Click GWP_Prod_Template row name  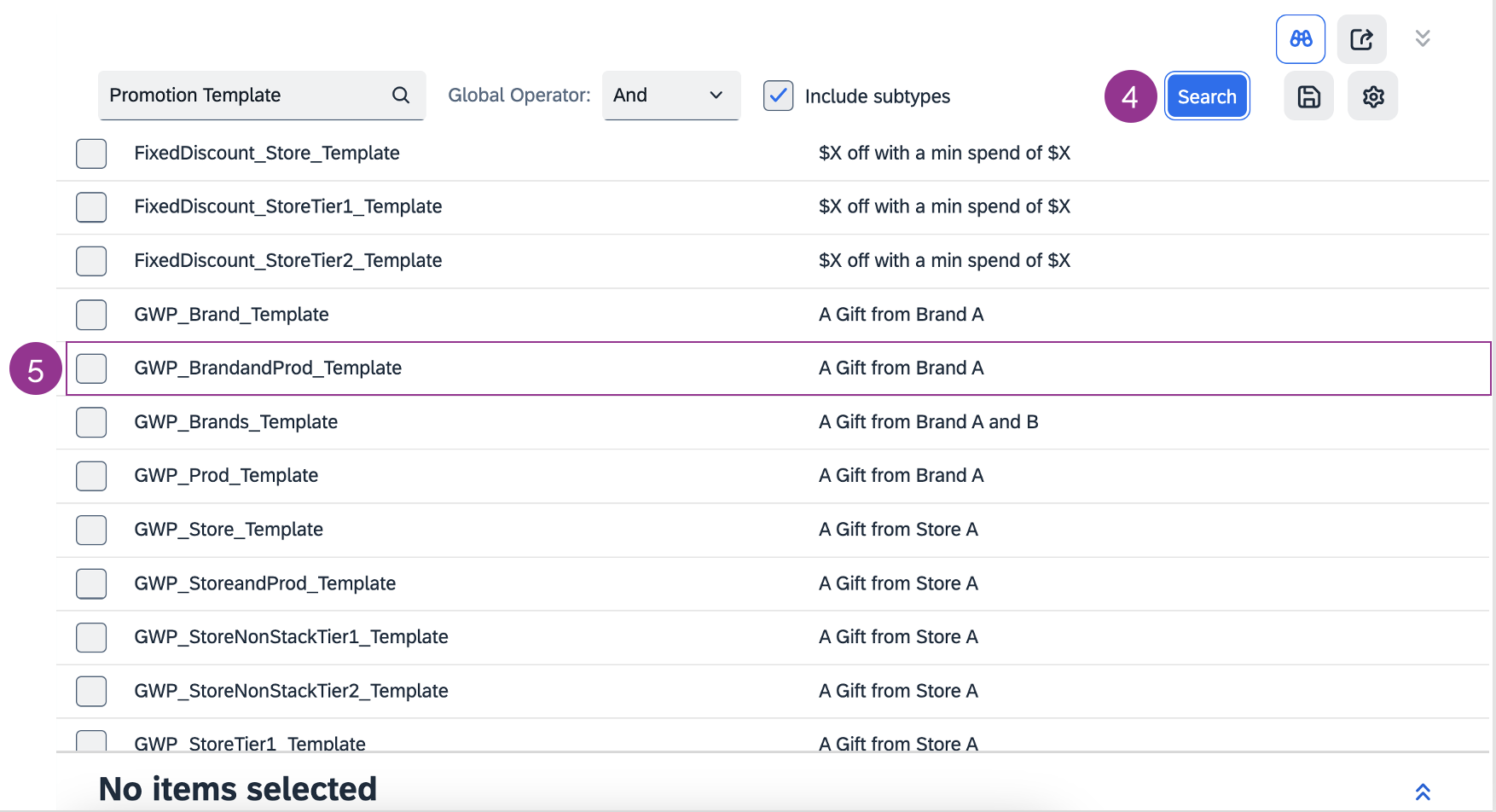226,476
